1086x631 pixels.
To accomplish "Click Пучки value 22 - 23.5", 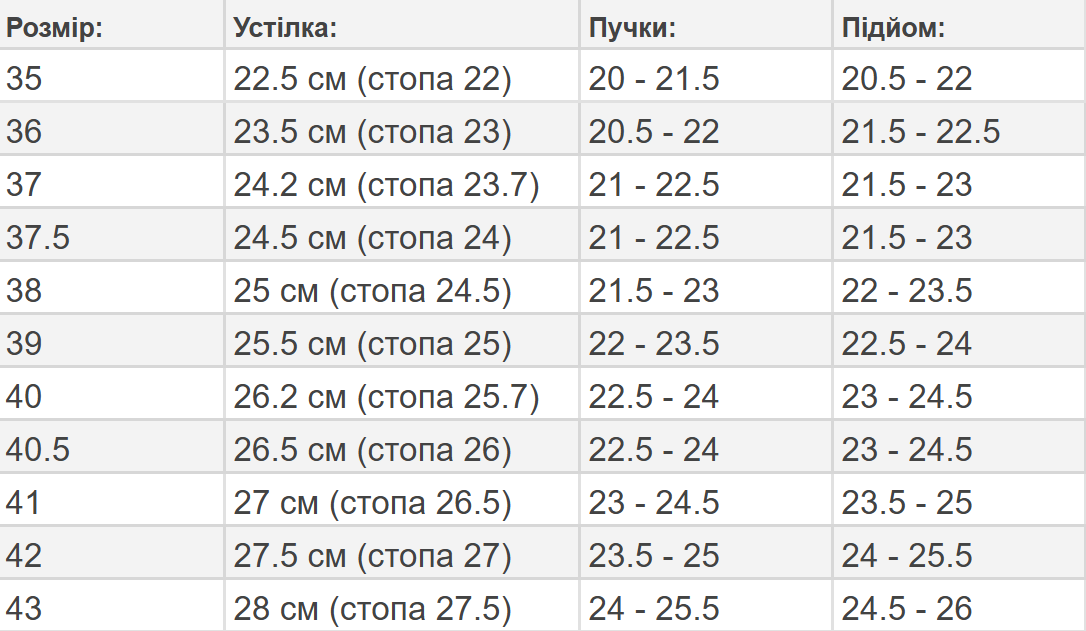I will pos(654,344).
